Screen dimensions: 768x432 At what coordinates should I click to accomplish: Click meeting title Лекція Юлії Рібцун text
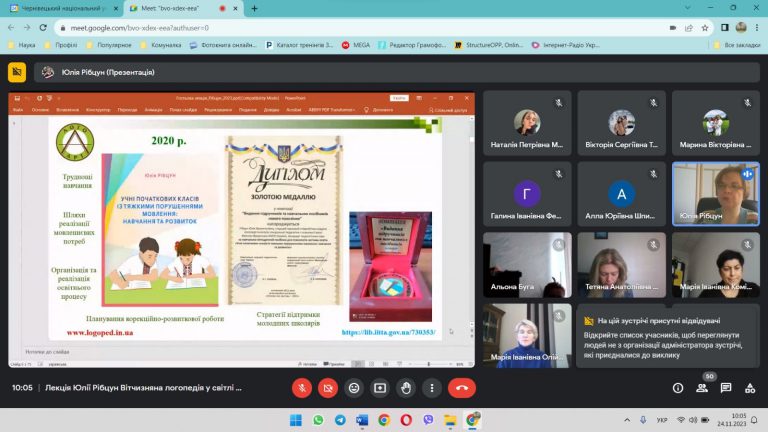[143, 388]
